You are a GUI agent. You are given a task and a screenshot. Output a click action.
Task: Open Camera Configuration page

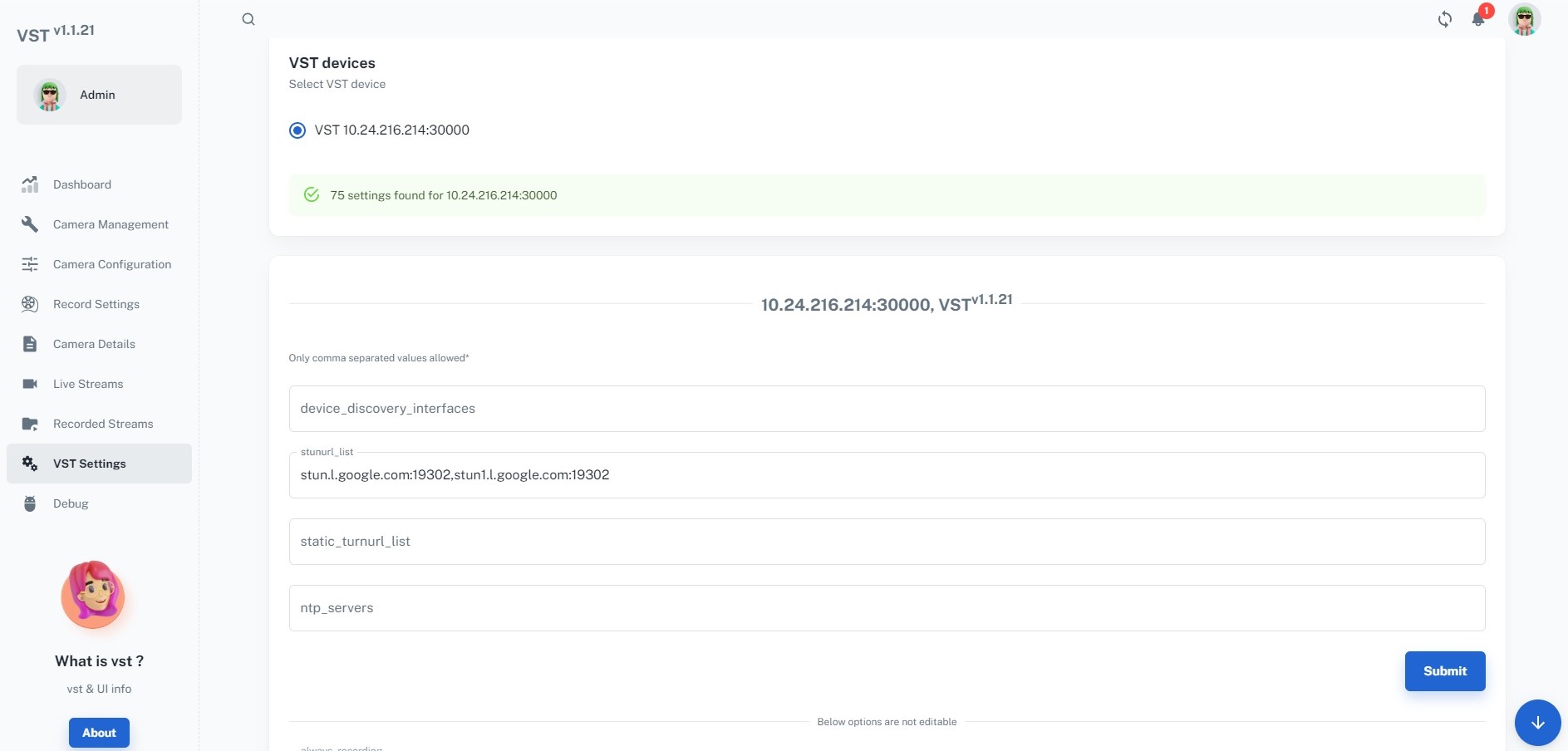pyautogui.click(x=111, y=264)
